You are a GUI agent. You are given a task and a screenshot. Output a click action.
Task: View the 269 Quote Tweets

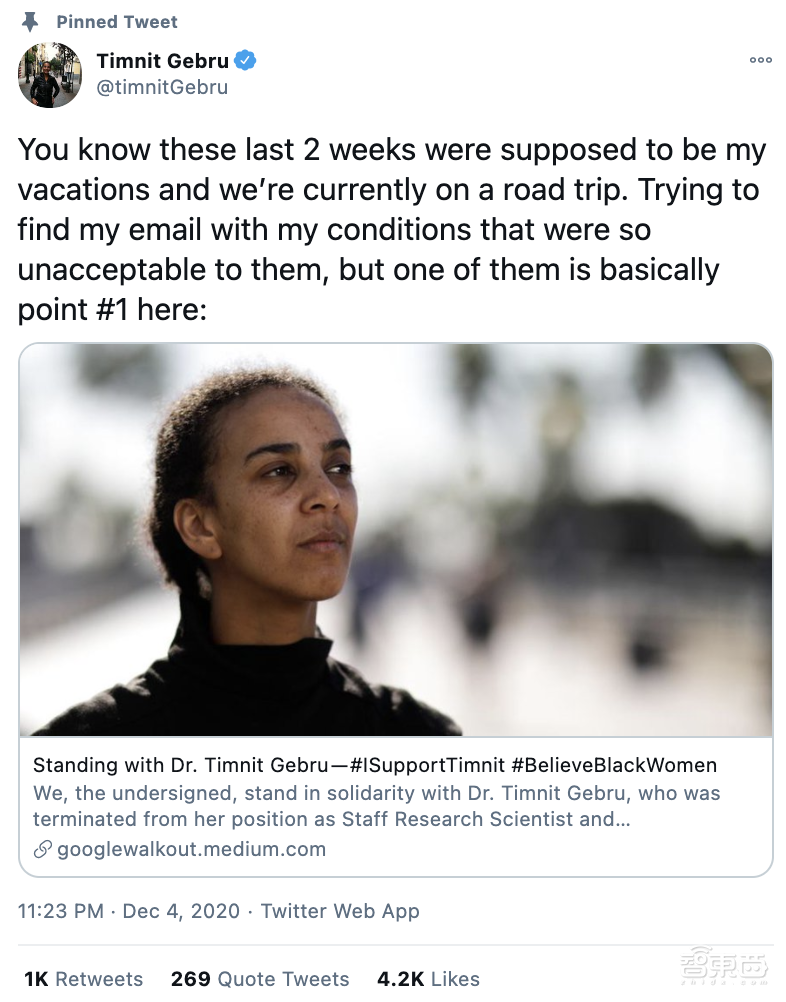click(x=260, y=979)
